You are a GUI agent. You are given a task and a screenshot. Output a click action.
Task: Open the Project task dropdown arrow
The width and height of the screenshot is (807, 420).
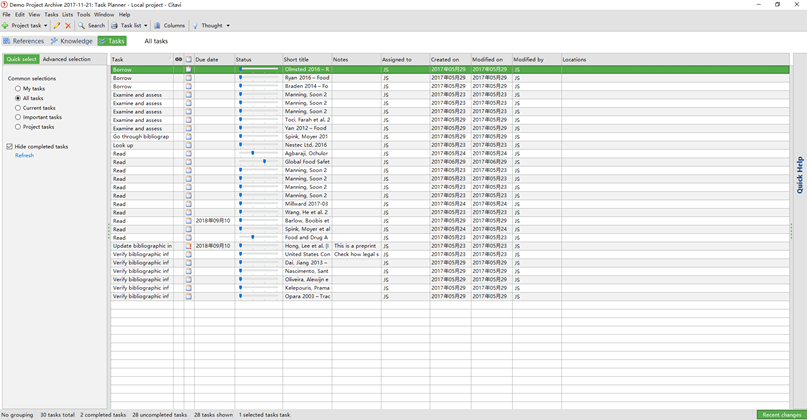[x=45, y=25]
